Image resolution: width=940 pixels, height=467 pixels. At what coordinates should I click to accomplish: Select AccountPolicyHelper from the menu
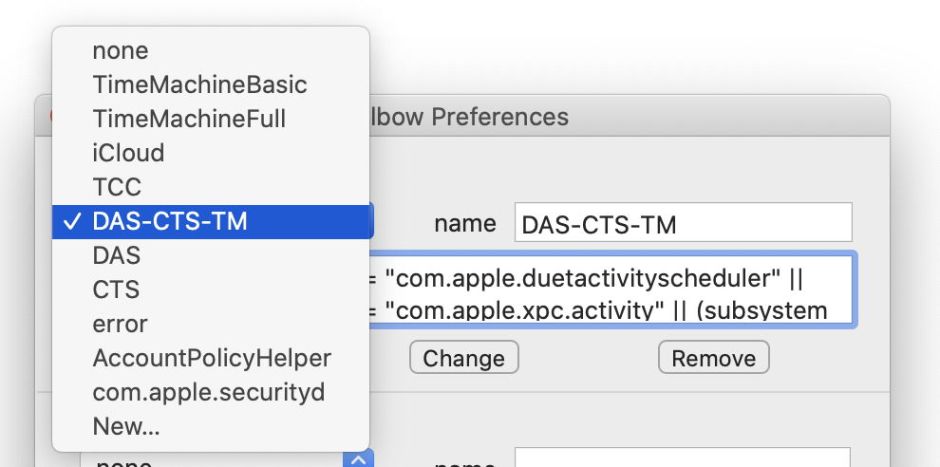tap(212, 358)
